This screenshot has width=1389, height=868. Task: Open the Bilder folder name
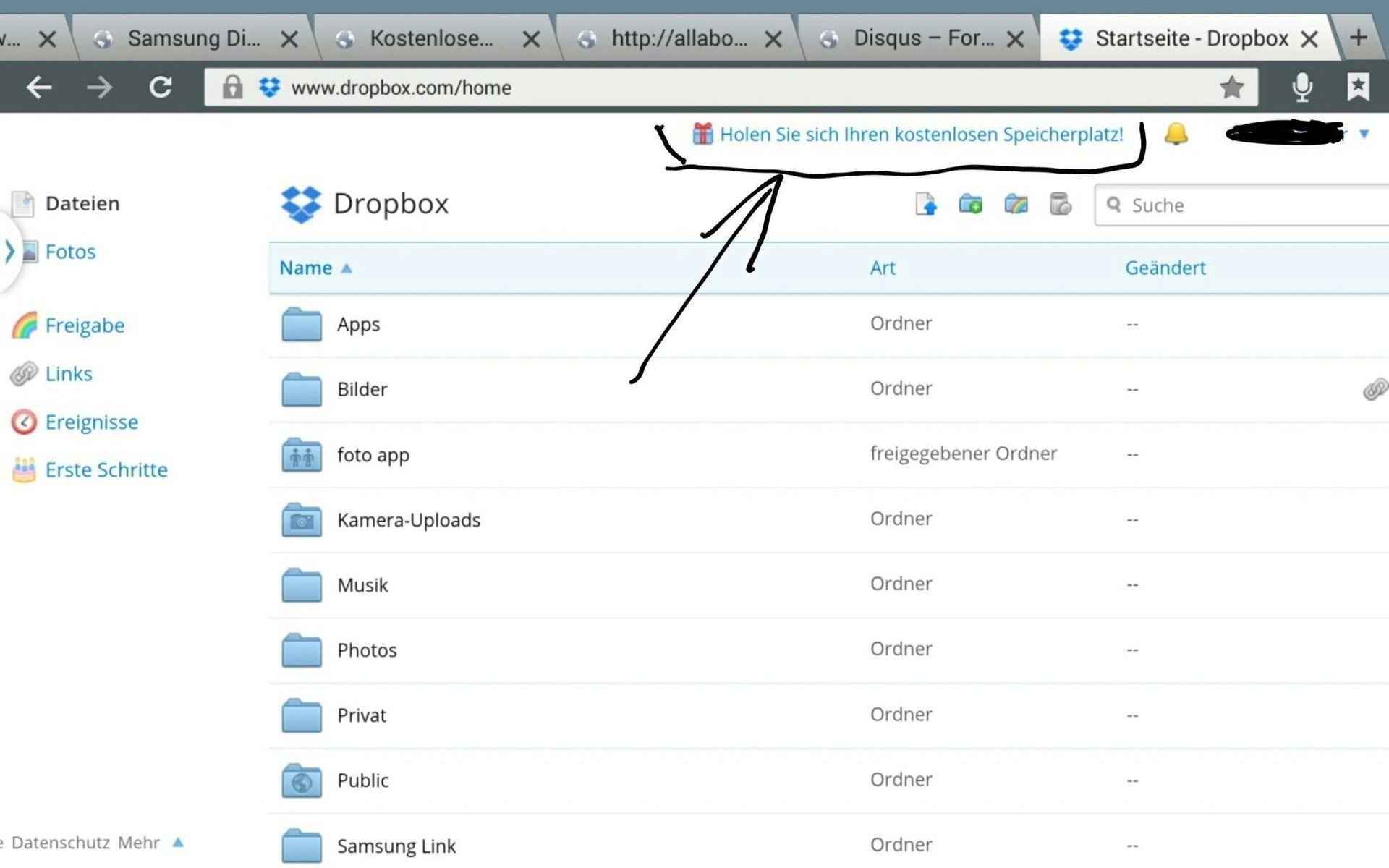[362, 389]
